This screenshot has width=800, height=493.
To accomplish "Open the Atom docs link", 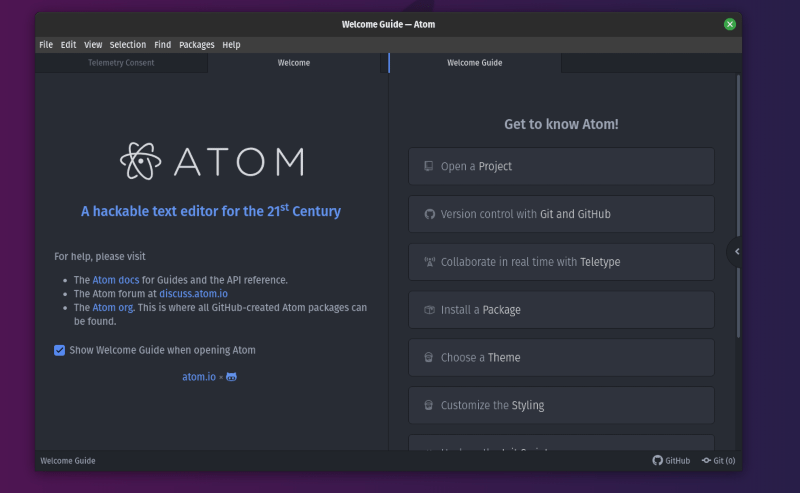I will [115, 280].
